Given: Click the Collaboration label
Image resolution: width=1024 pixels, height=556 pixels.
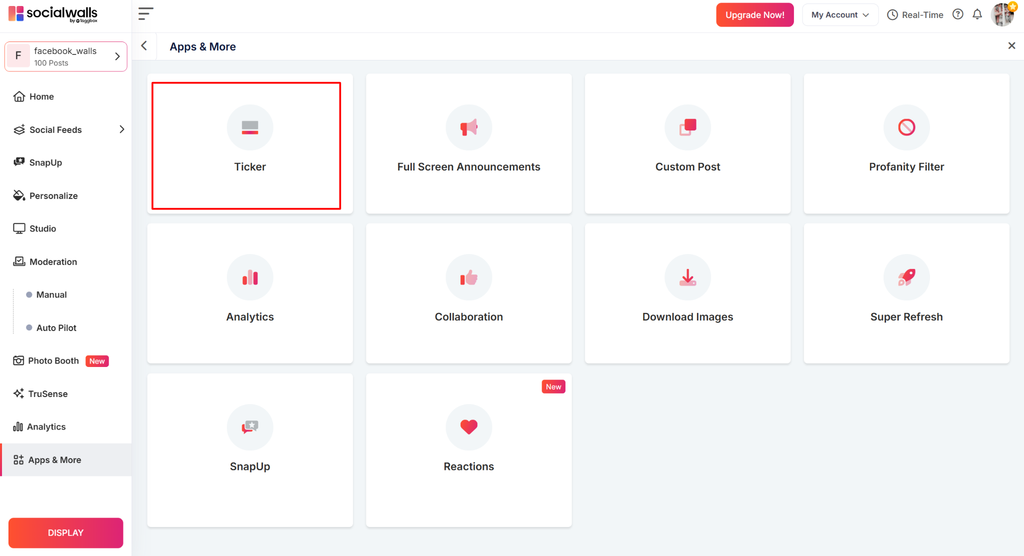Looking at the screenshot, I should pos(469,317).
